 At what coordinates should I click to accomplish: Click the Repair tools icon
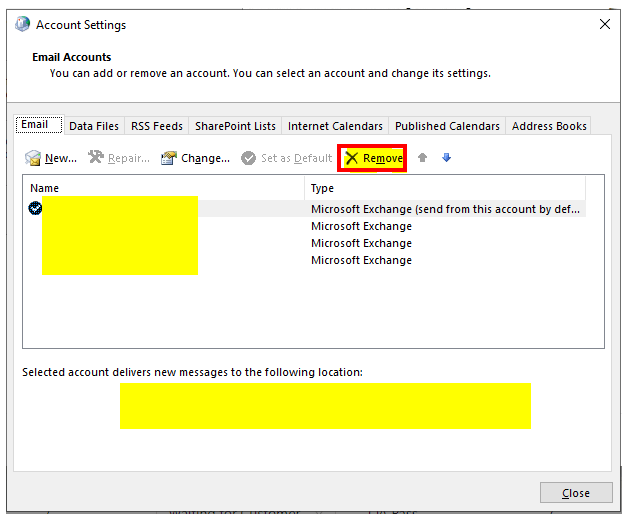(96, 157)
